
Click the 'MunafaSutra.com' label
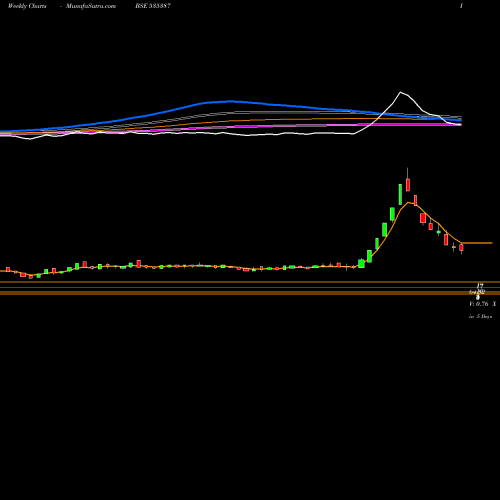91,6
